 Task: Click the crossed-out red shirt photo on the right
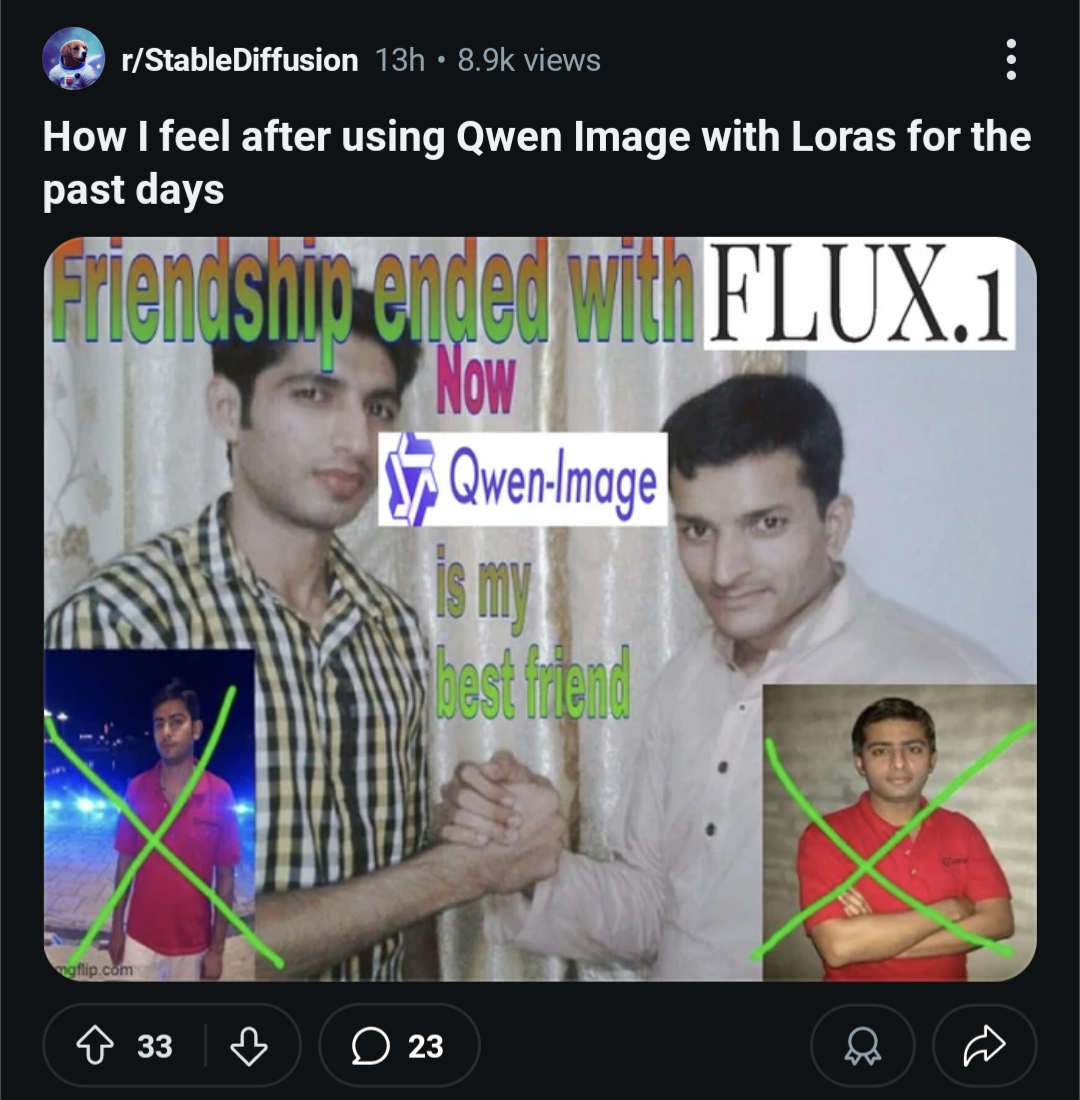pos(899,832)
